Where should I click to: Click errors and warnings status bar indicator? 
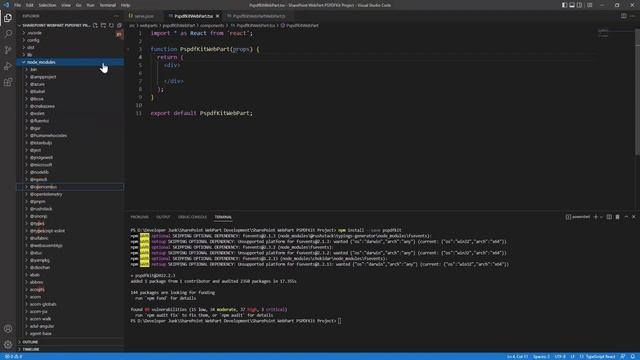(13, 356)
